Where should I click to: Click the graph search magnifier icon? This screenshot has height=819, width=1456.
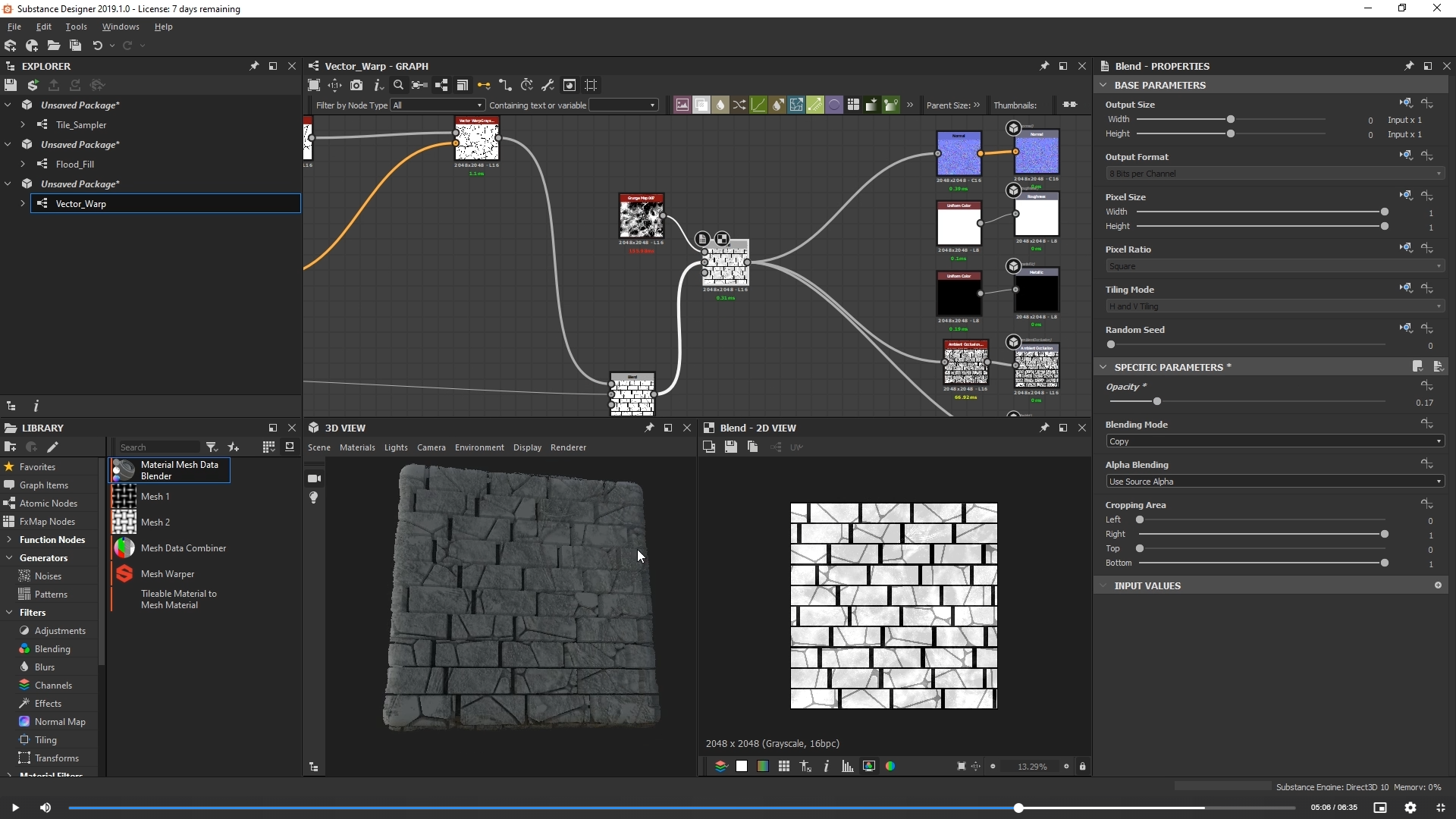pyautogui.click(x=398, y=85)
